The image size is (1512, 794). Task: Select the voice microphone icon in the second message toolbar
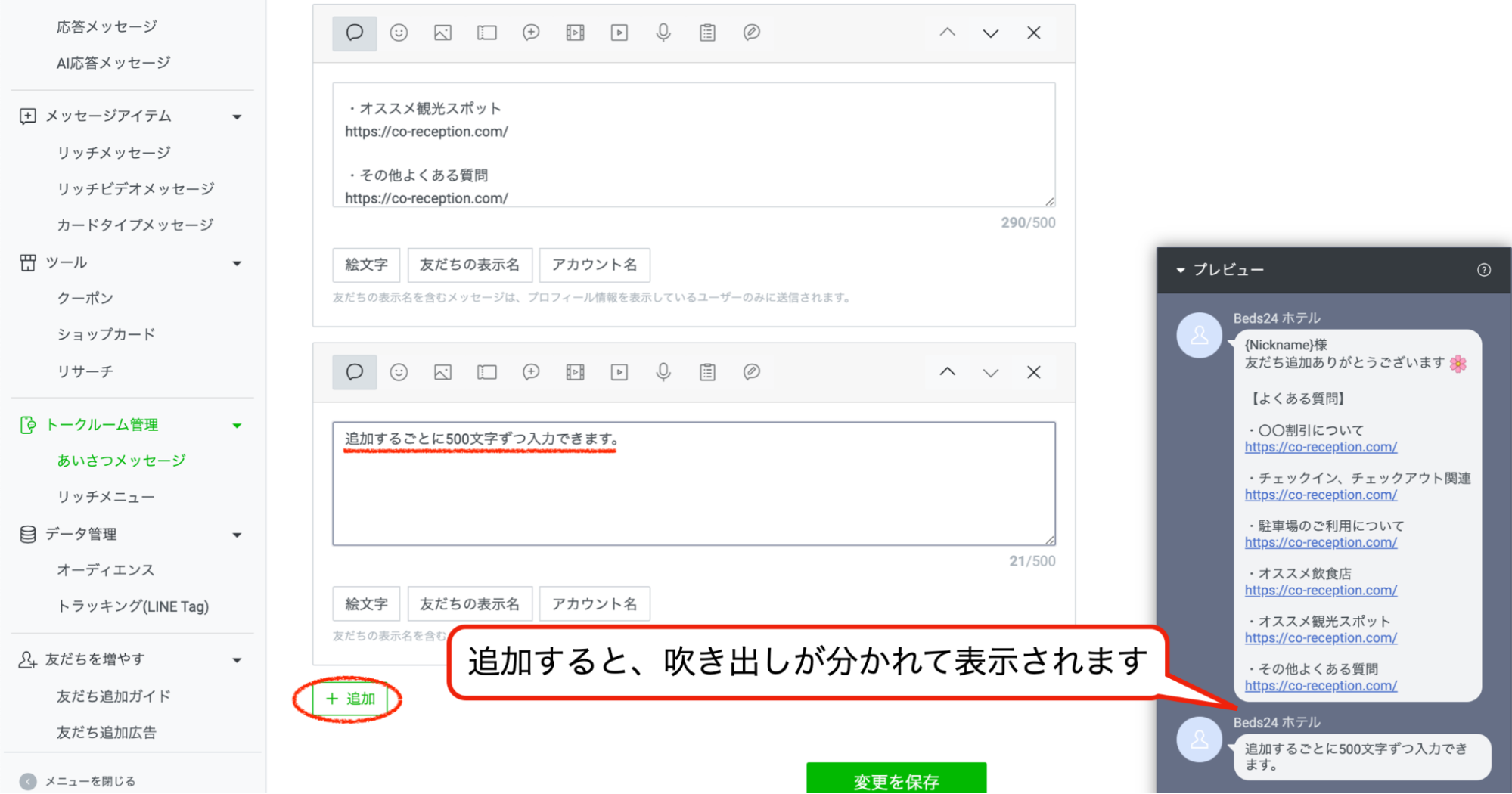663,372
